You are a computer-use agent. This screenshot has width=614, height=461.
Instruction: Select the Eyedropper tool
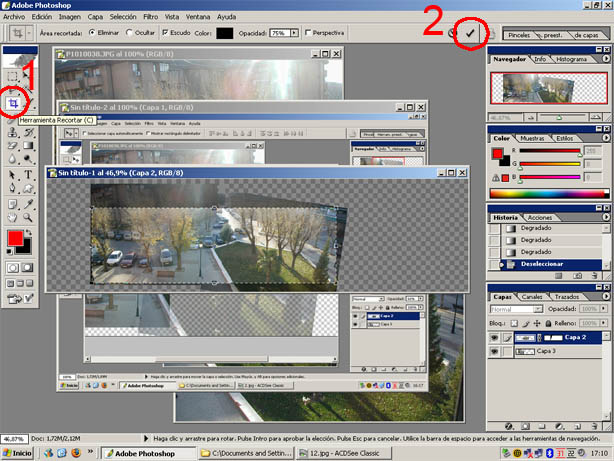pos(28,204)
